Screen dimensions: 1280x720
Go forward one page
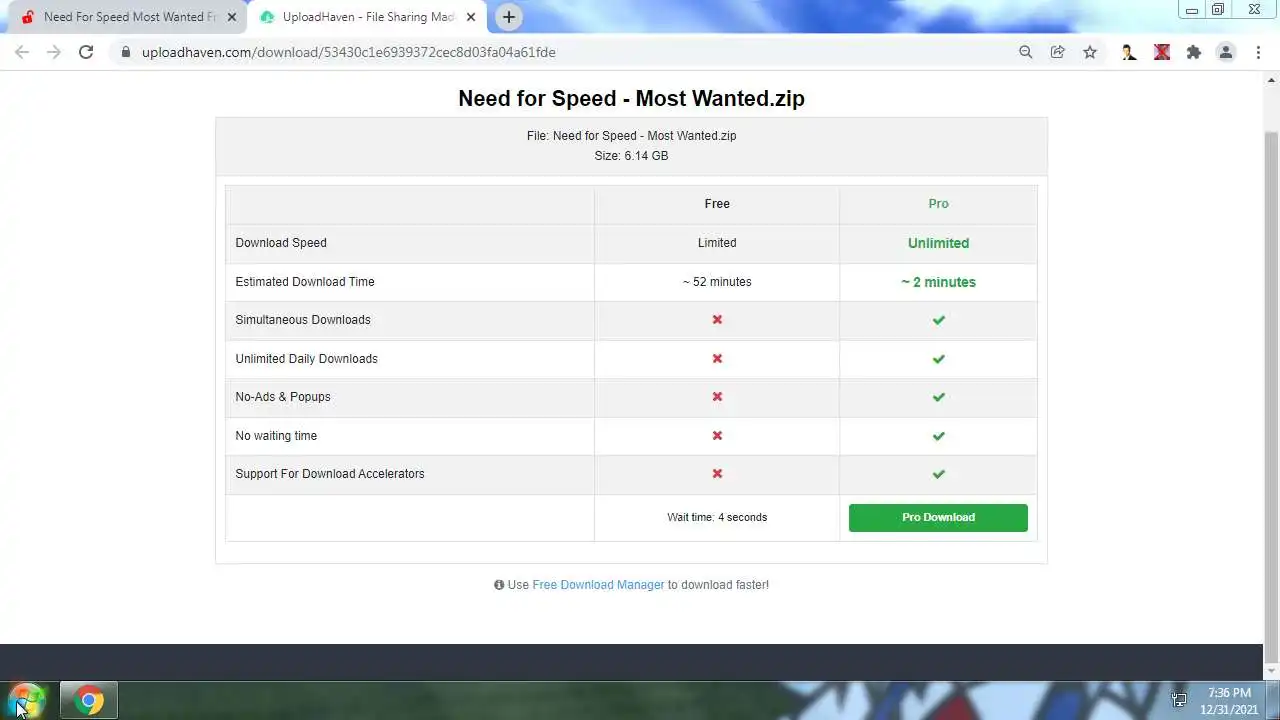click(54, 52)
